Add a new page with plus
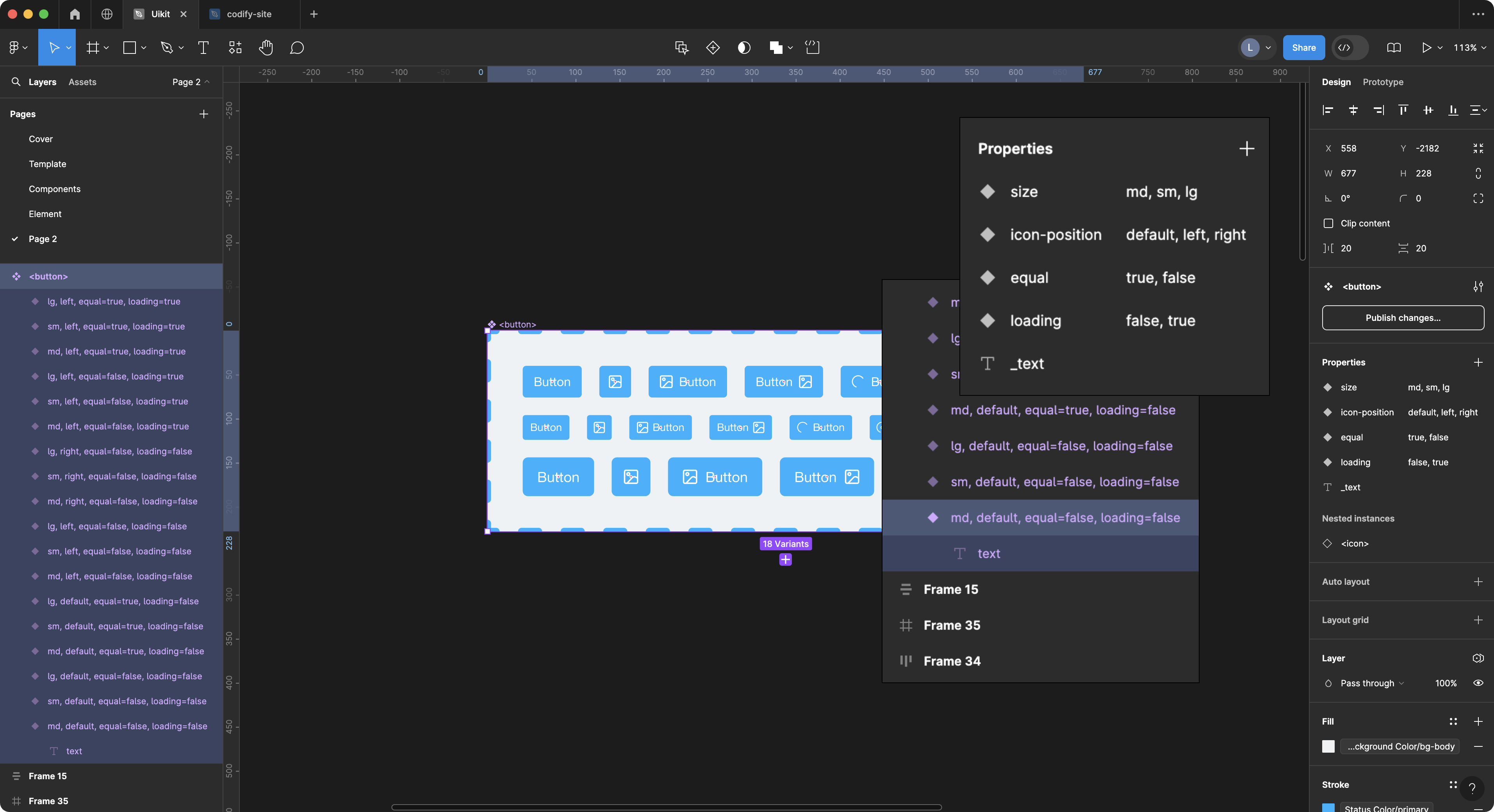The width and height of the screenshot is (1494, 812). [x=203, y=114]
